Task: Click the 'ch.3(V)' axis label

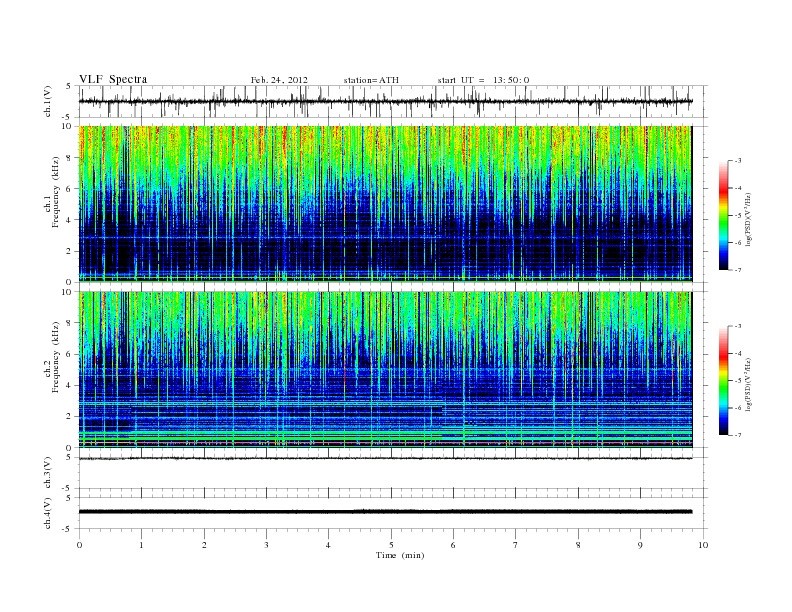Action: [x=48, y=472]
